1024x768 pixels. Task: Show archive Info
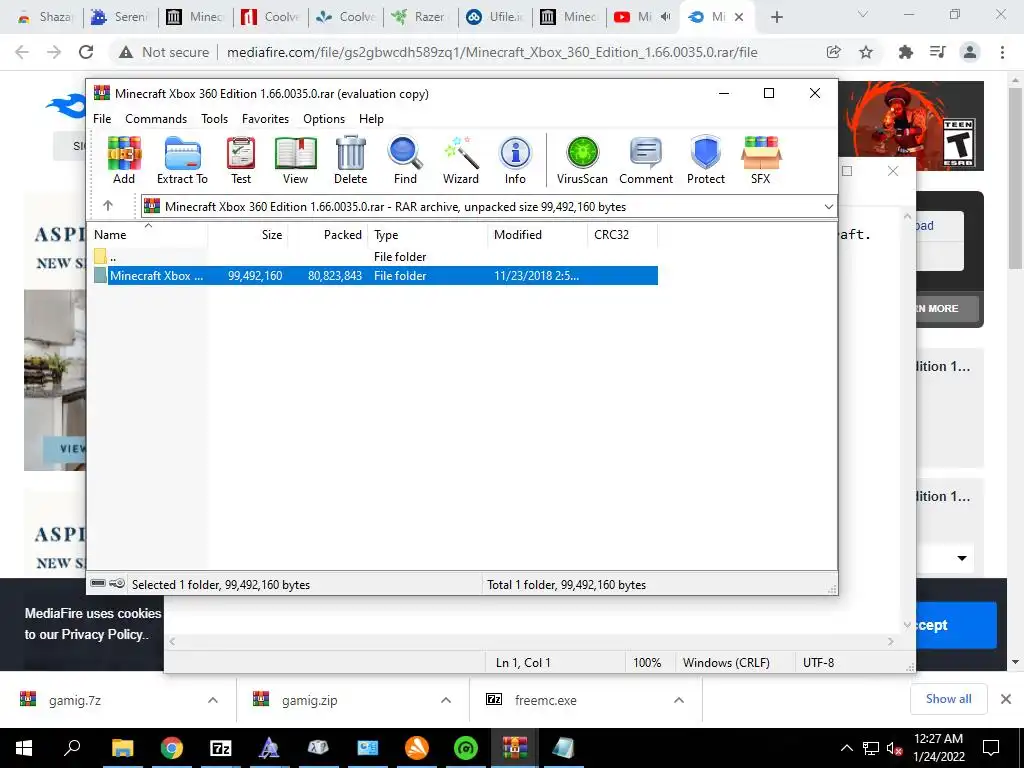[x=515, y=160]
